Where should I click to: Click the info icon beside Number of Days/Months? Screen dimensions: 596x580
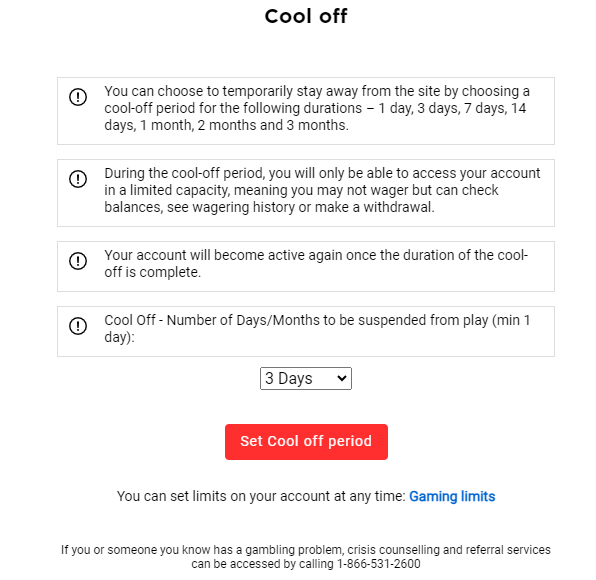[x=78, y=326]
